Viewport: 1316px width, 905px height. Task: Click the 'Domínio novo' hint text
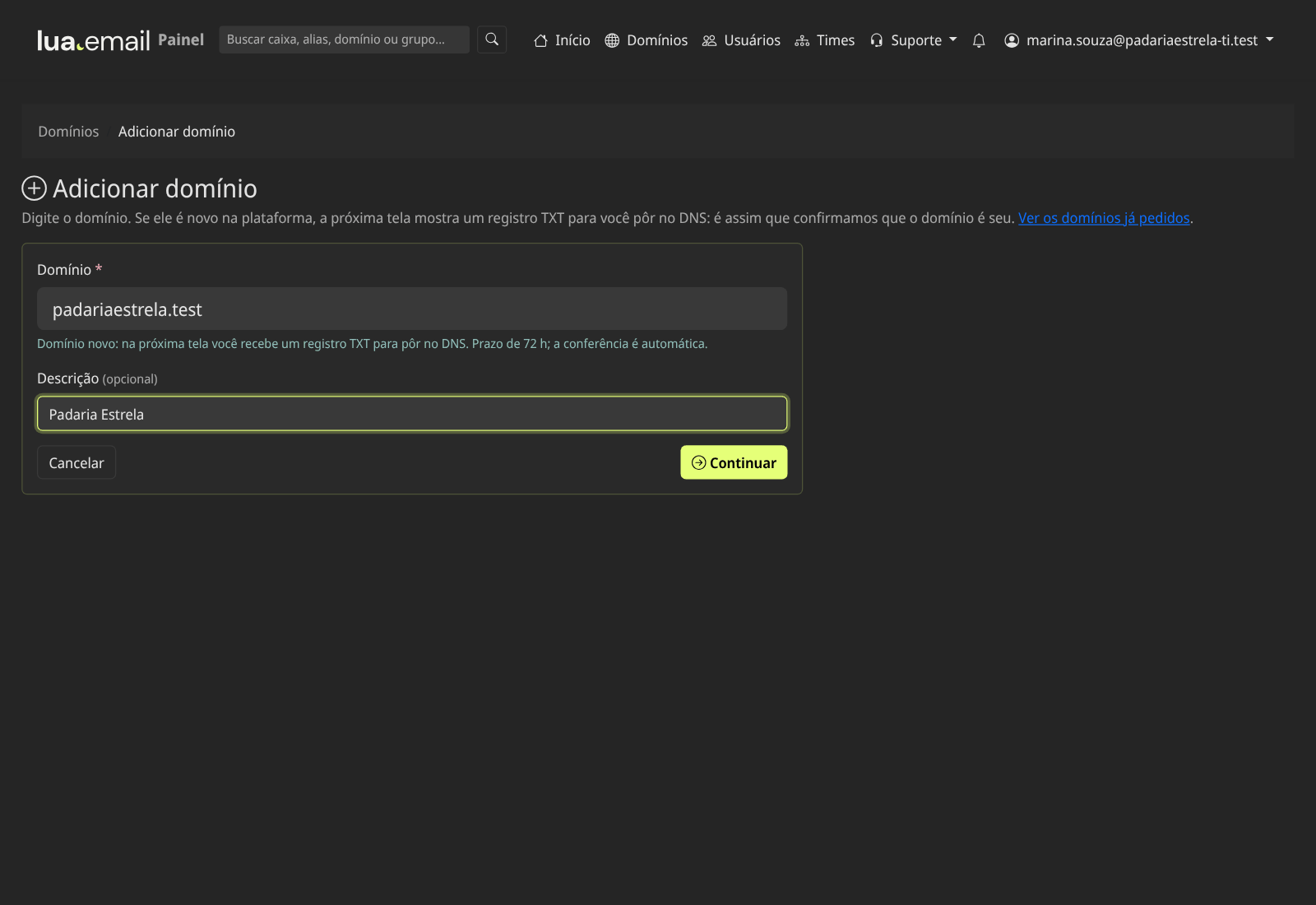click(372, 344)
